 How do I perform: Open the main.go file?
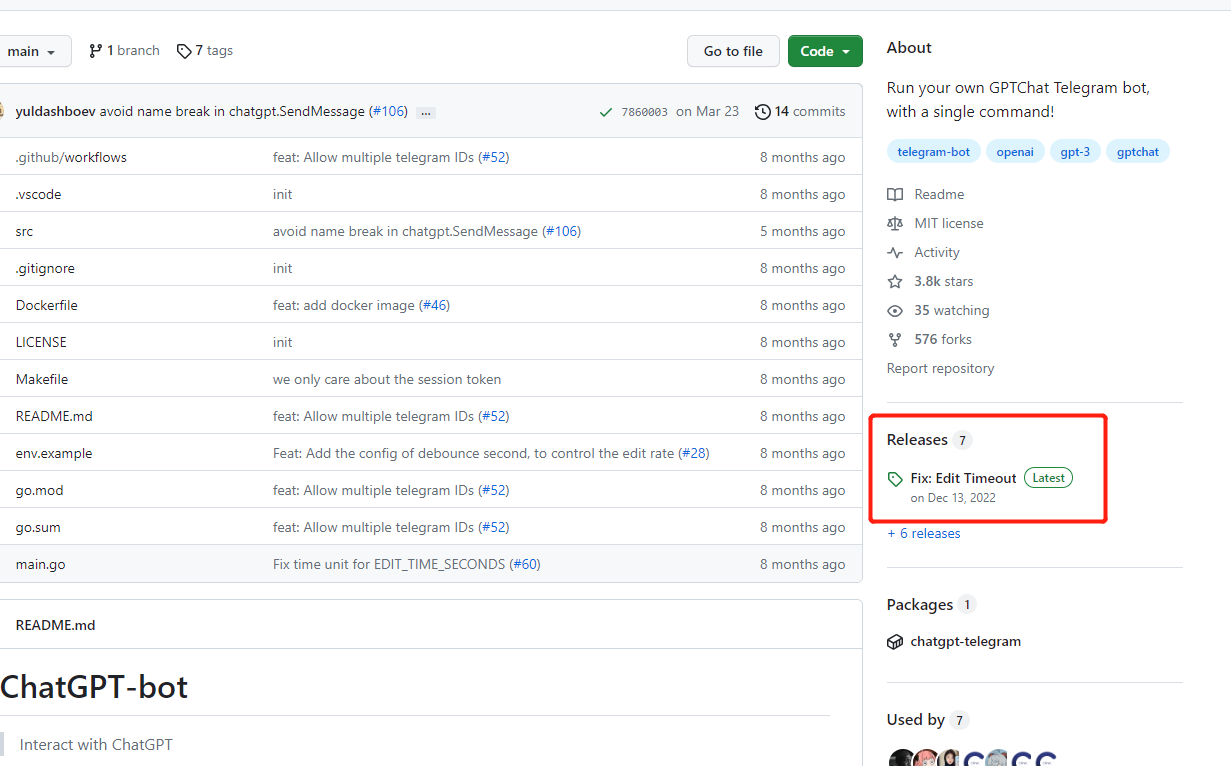point(41,564)
